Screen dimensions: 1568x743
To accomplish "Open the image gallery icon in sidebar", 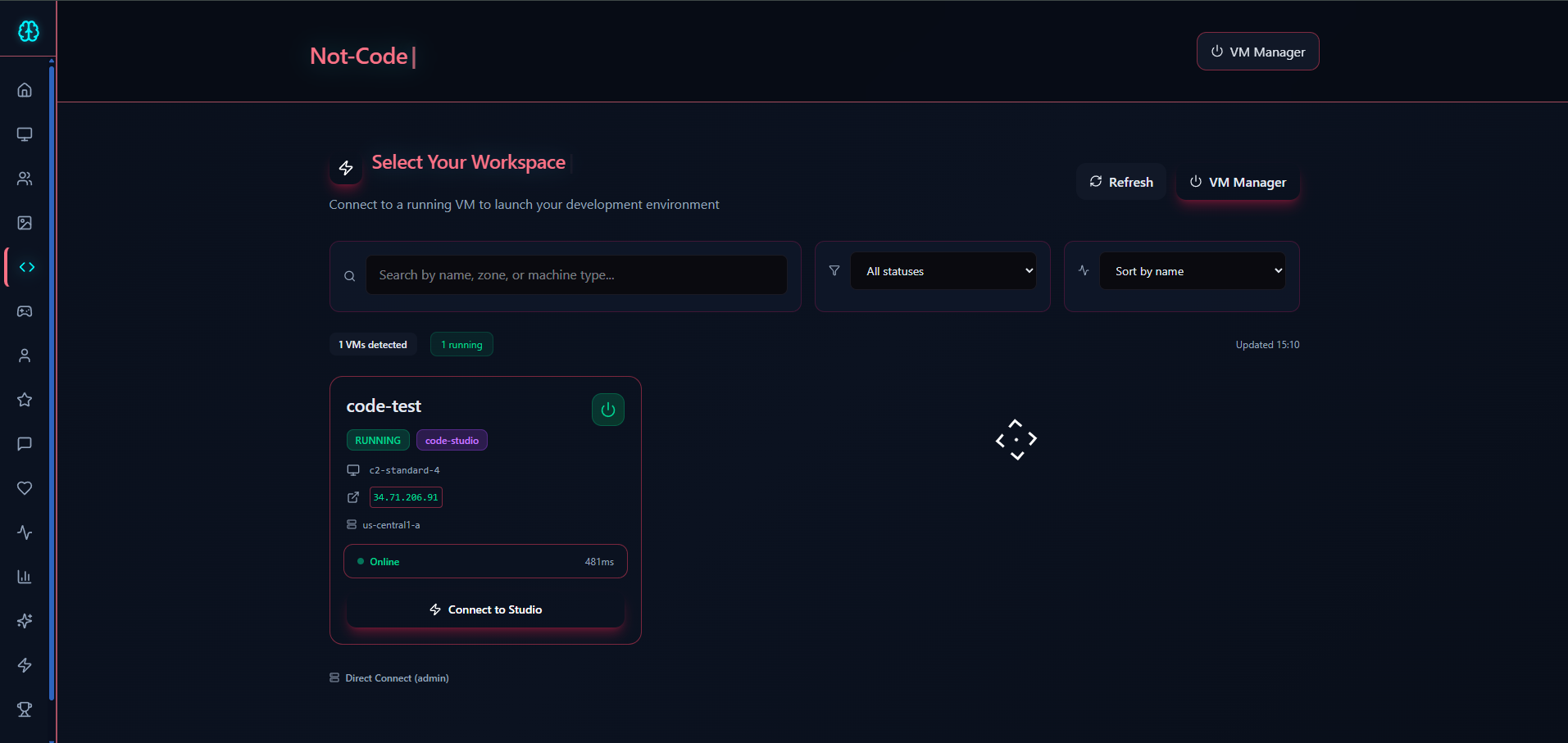I will [25, 223].
